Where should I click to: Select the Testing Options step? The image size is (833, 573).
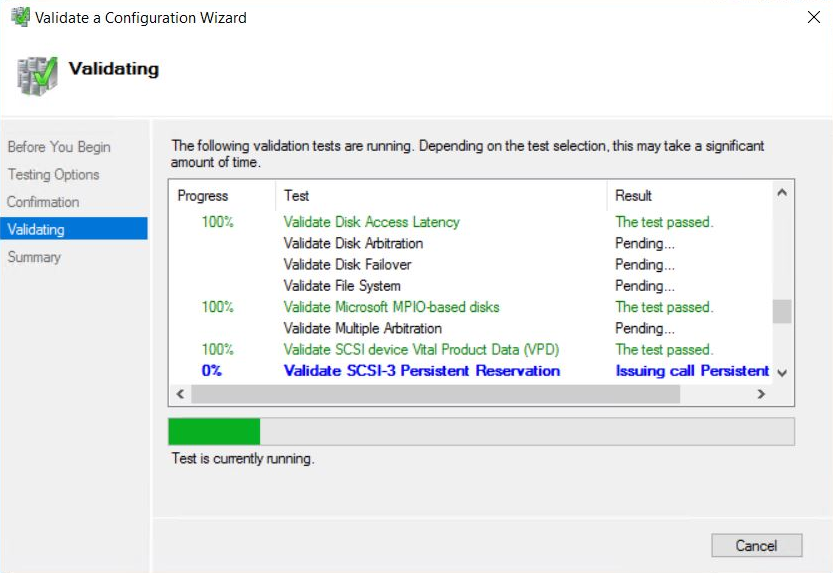click(x=53, y=175)
